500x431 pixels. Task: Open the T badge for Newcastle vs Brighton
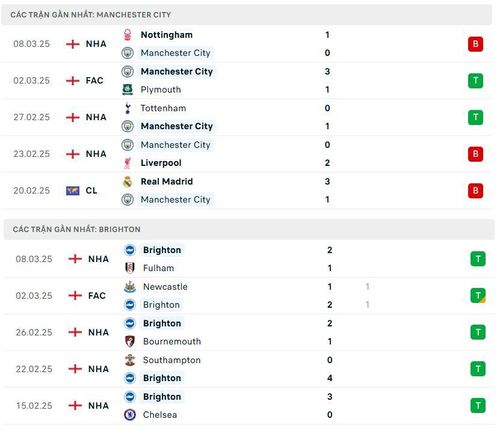click(x=478, y=296)
